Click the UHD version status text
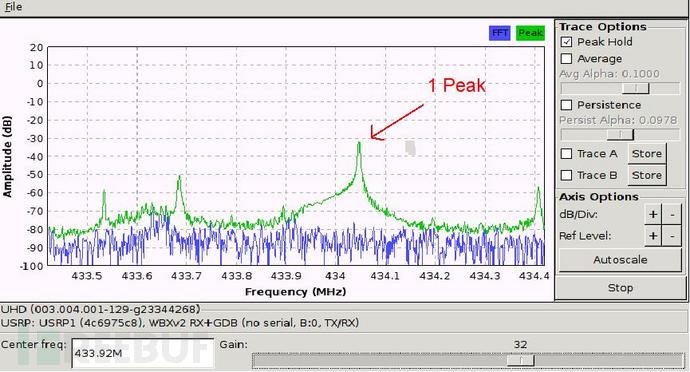 101,309
